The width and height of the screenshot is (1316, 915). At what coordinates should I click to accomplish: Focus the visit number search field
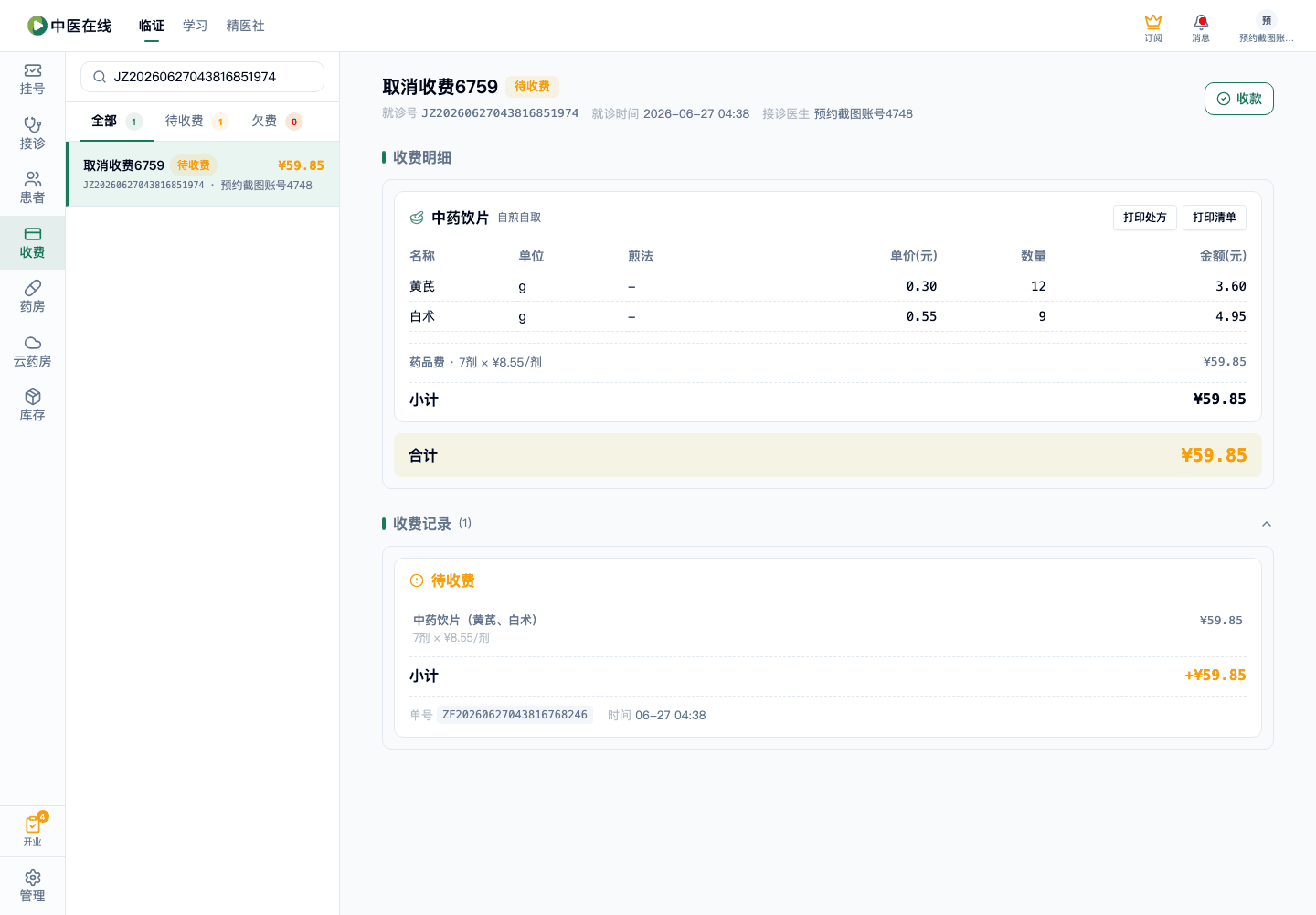(202, 77)
